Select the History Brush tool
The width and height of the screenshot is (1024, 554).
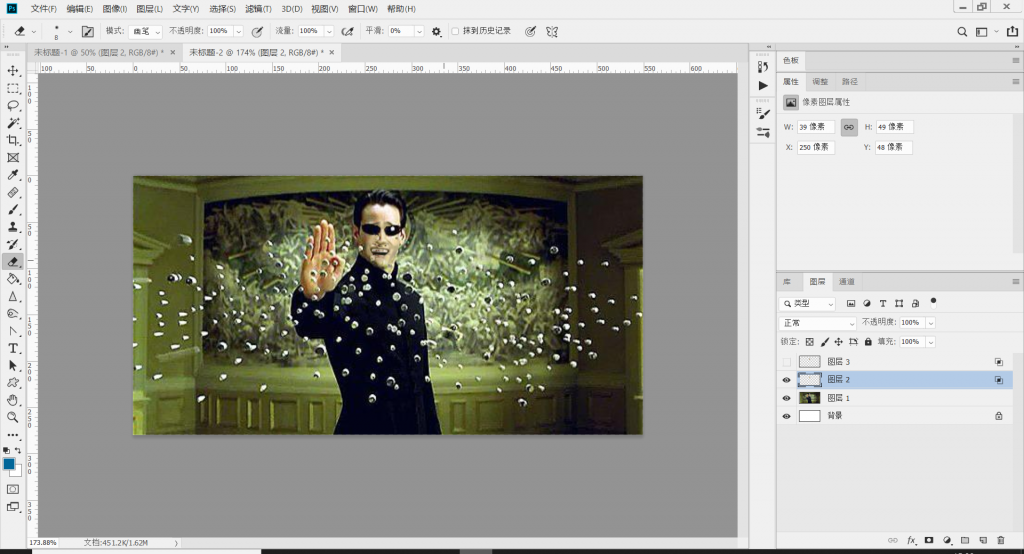tap(12, 244)
